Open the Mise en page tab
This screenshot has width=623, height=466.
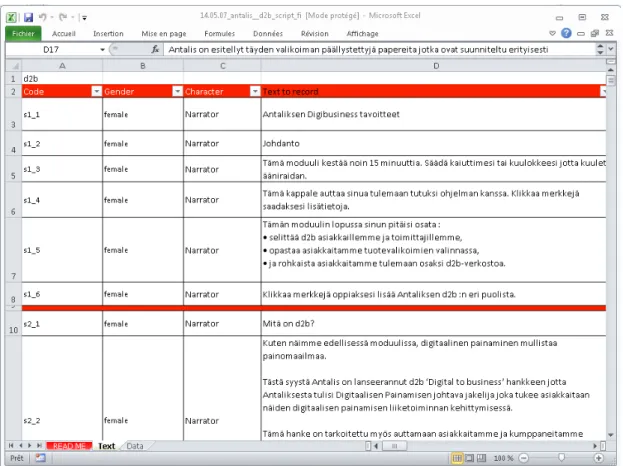point(164,34)
